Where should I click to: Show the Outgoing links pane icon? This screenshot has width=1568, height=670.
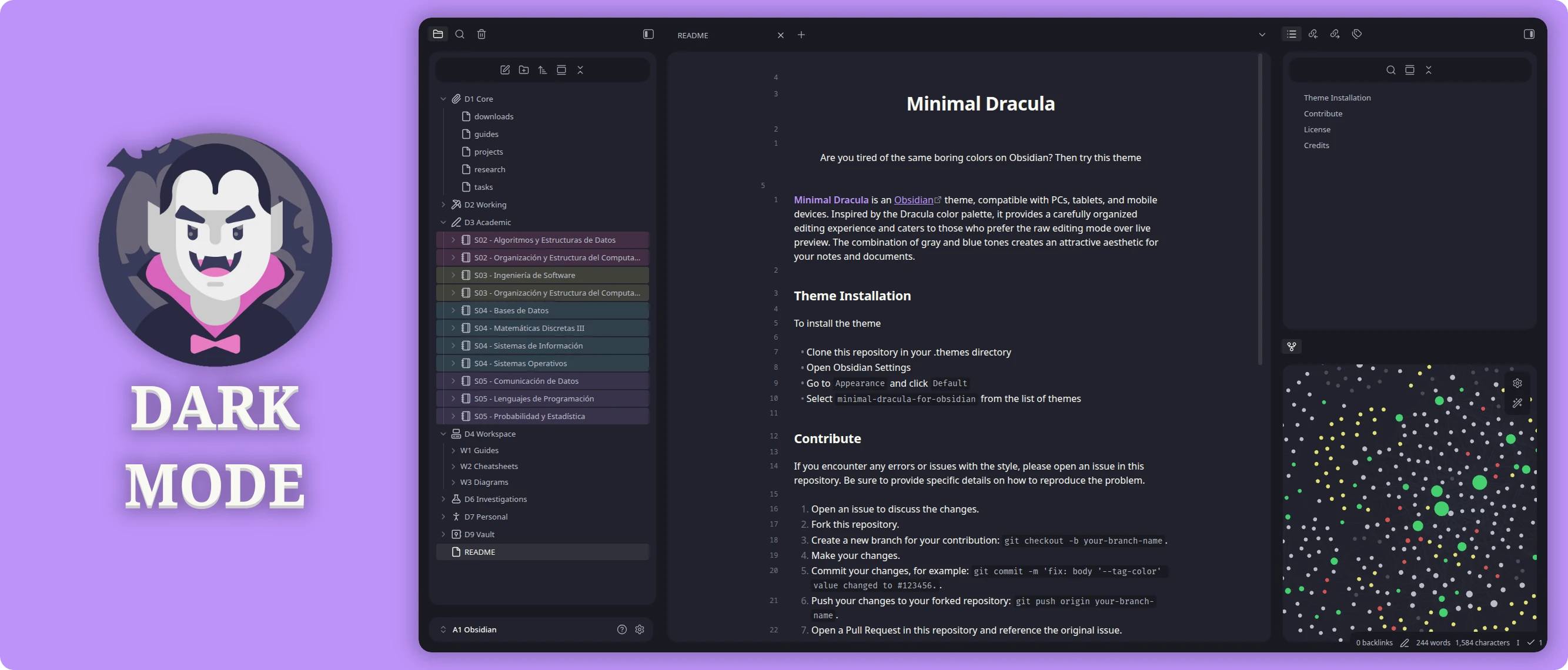tap(1335, 34)
